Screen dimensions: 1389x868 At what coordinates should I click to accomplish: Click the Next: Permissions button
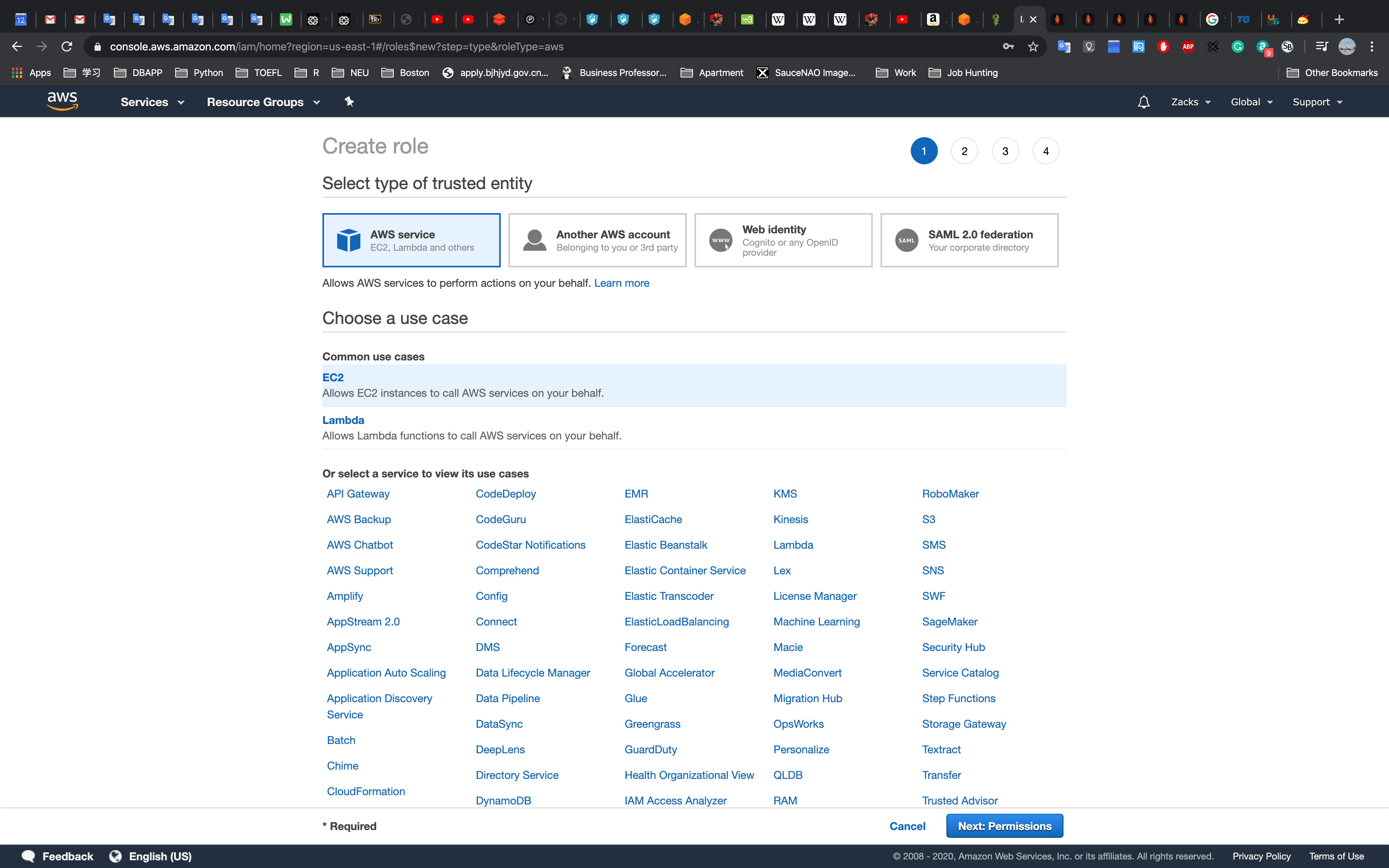coord(1004,825)
